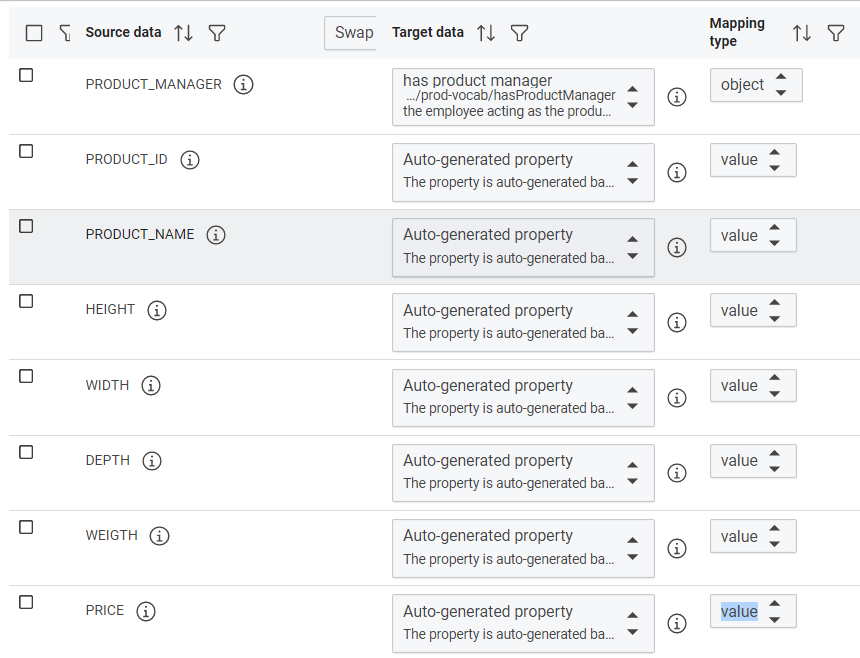Toggle the select-all checkbox in header
The image size is (860, 658).
point(34,33)
